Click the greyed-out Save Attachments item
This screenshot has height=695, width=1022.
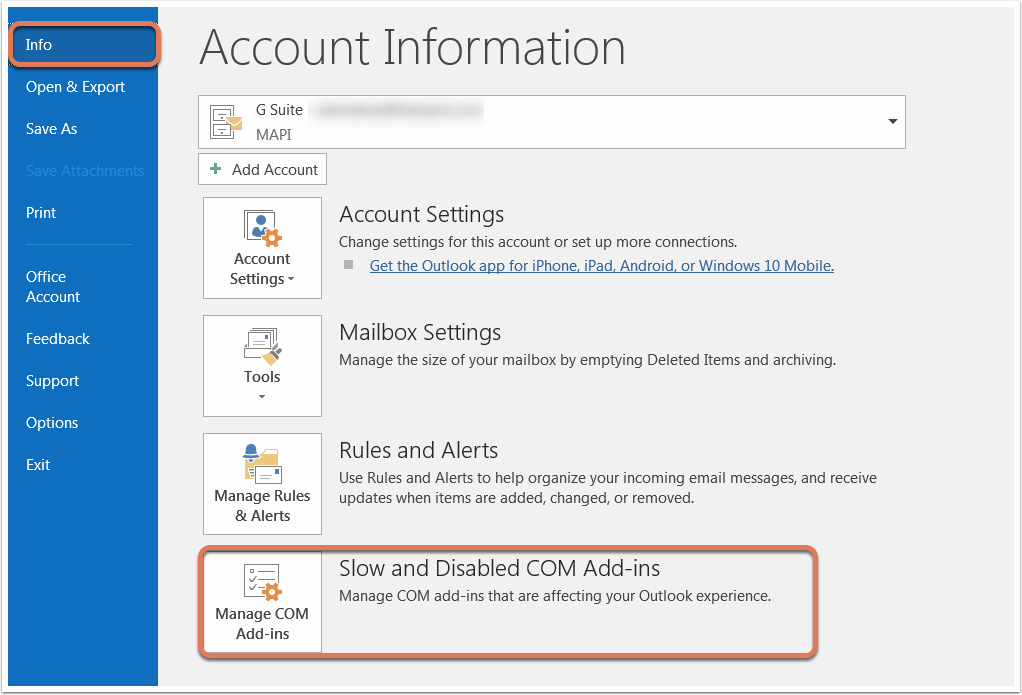(x=85, y=171)
